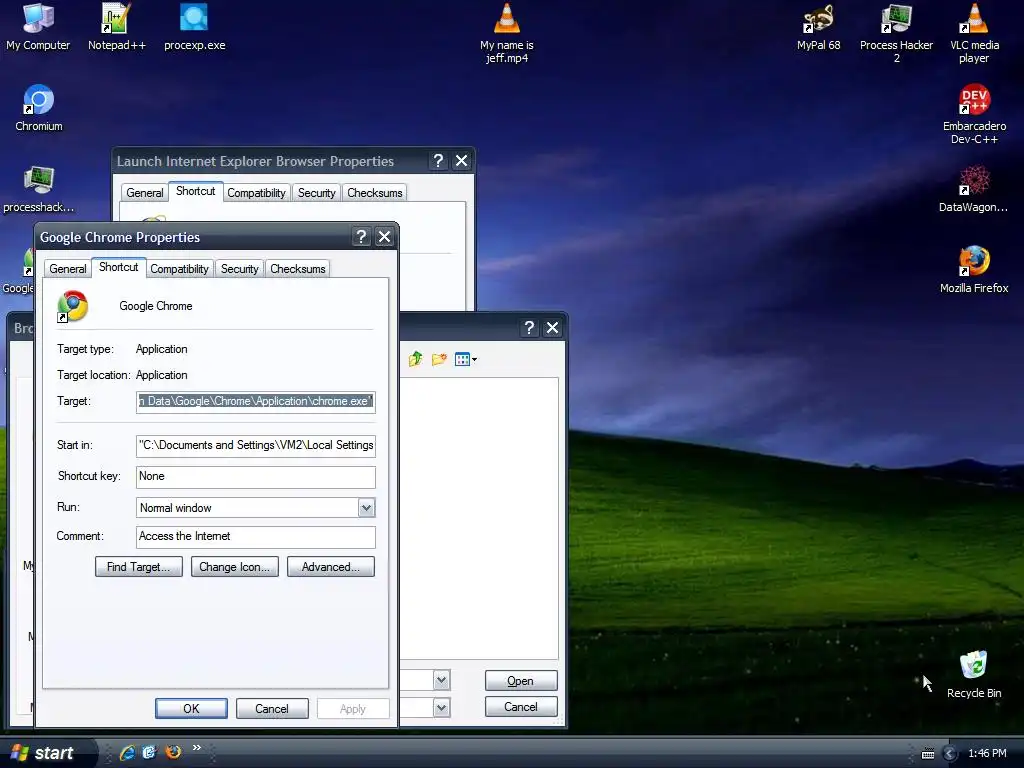This screenshot has height=768, width=1024.
Task: Open Checksums tab in Chrome Properties
Action: 298,268
